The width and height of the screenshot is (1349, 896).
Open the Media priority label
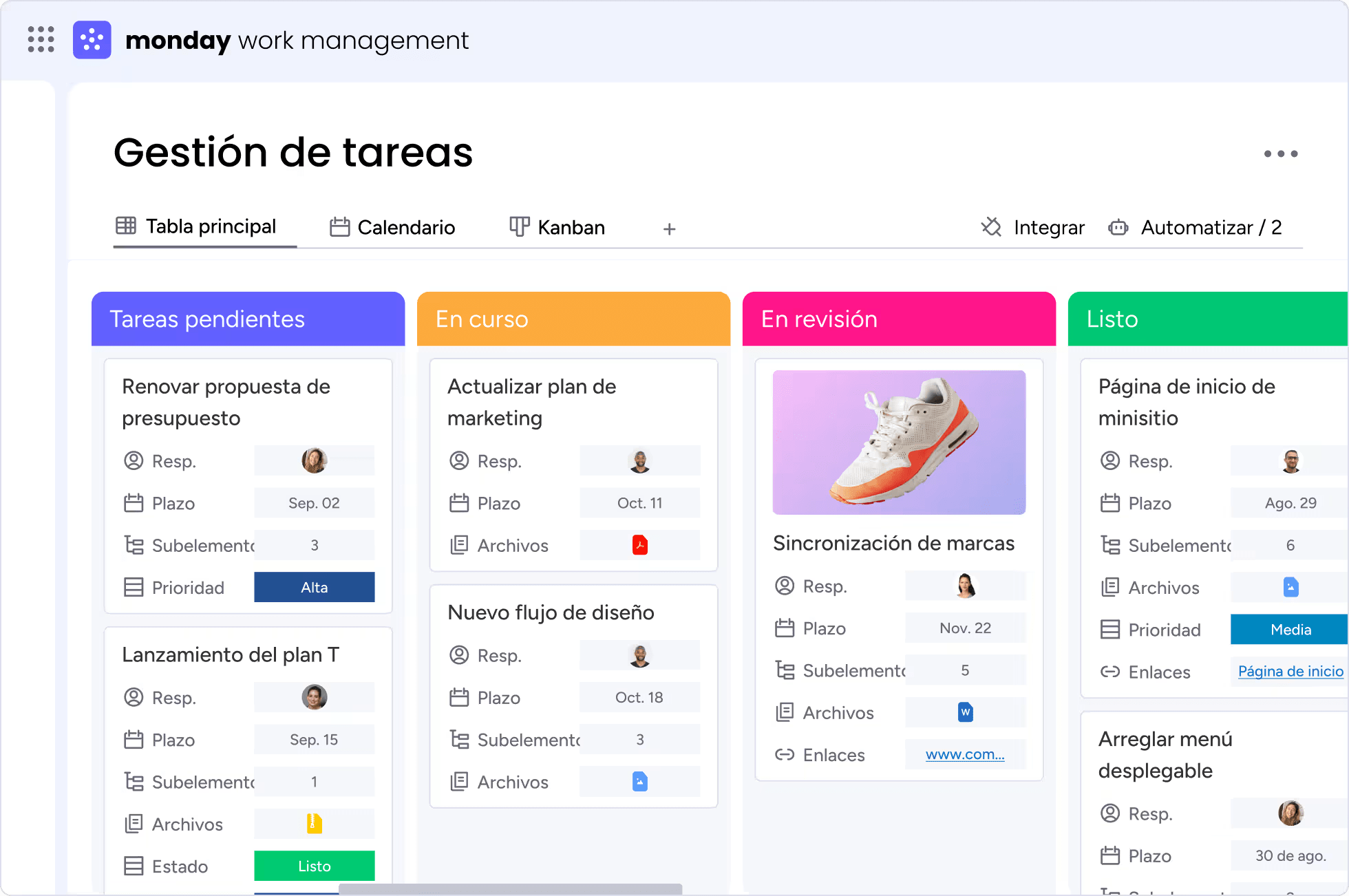pyautogui.click(x=1289, y=629)
